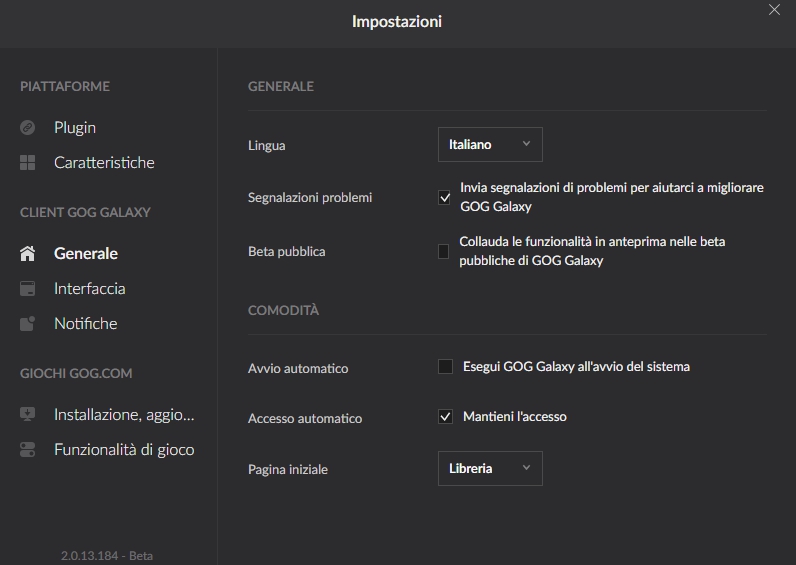Go to Caratteristiche section
Screen dimensions: 796x565
click(104, 162)
